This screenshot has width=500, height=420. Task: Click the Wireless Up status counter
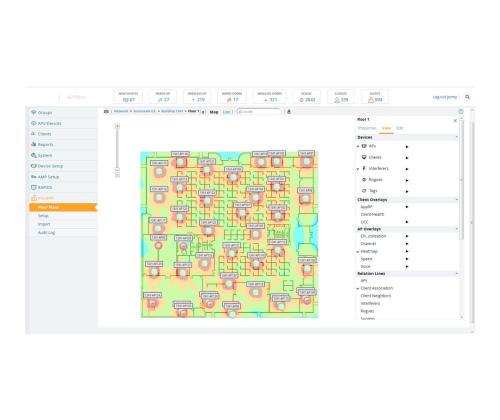197,97
